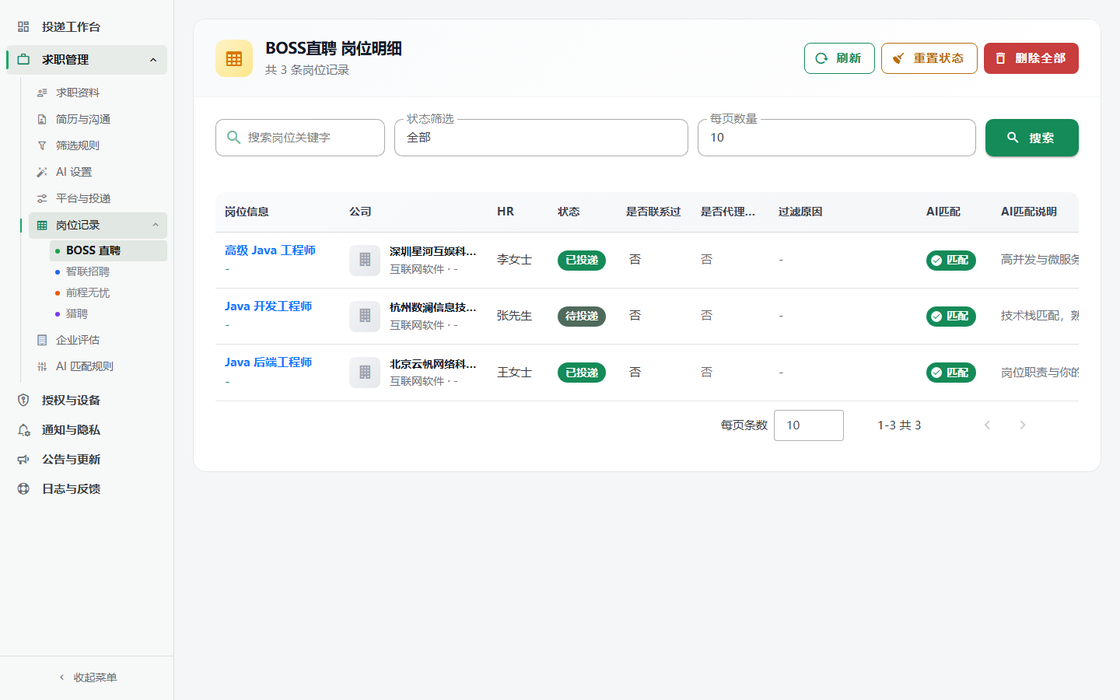Click HR name 李女士

514,260
